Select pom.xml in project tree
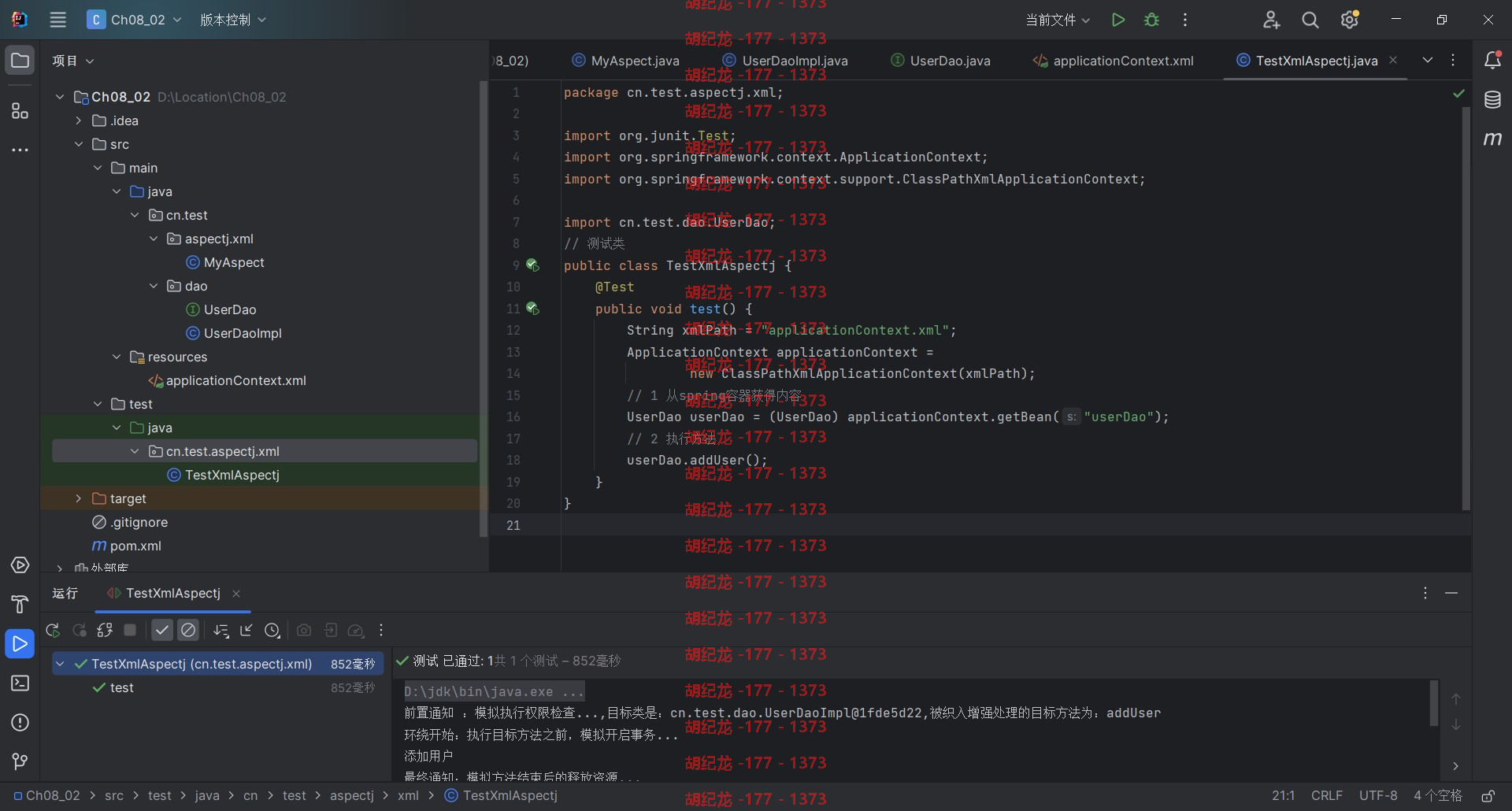 coord(126,546)
